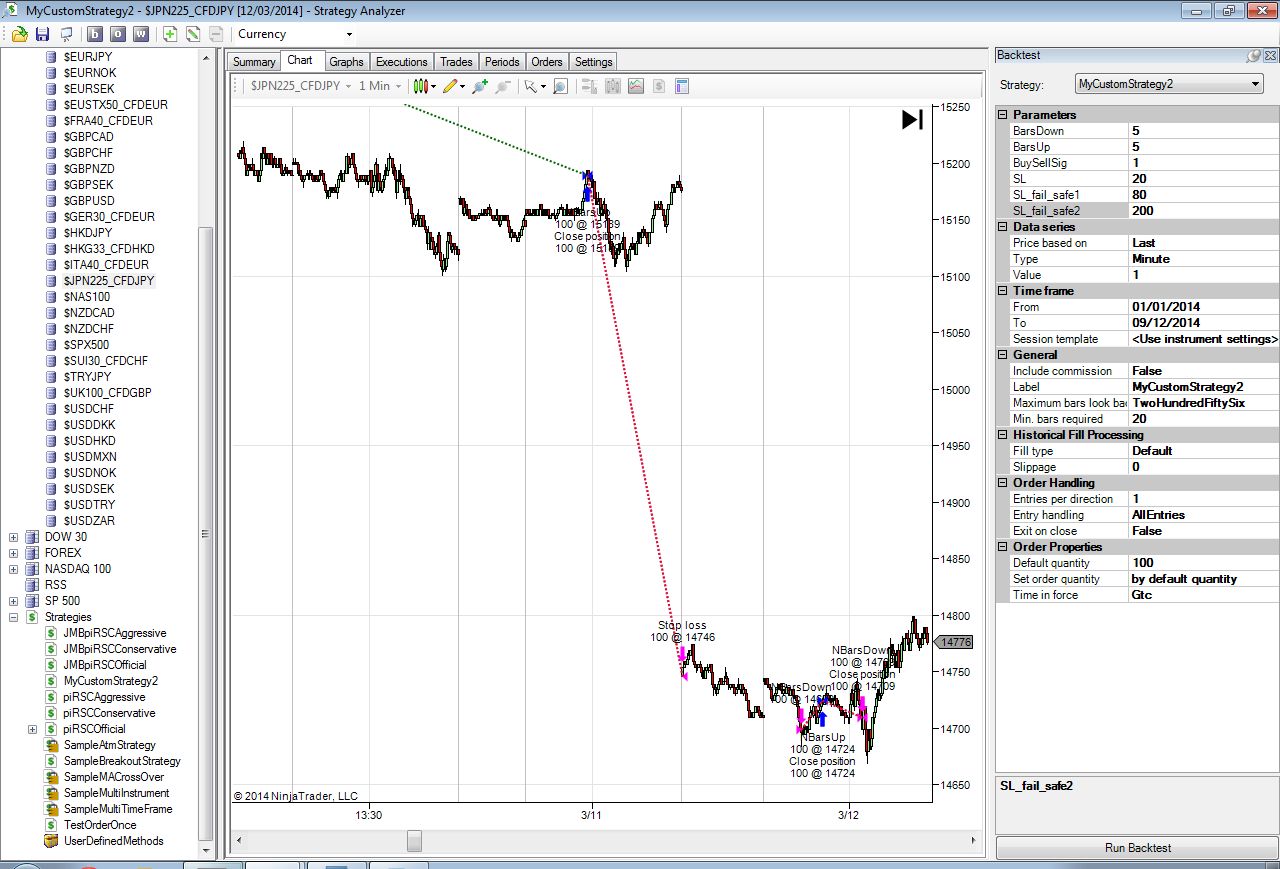Select the TestOrderOnce strategy

click(100, 825)
